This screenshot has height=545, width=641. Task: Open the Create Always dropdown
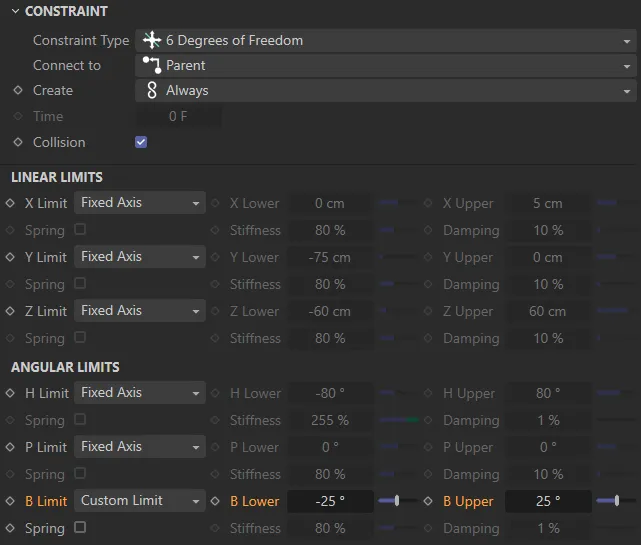pyautogui.click(x=385, y=90)
